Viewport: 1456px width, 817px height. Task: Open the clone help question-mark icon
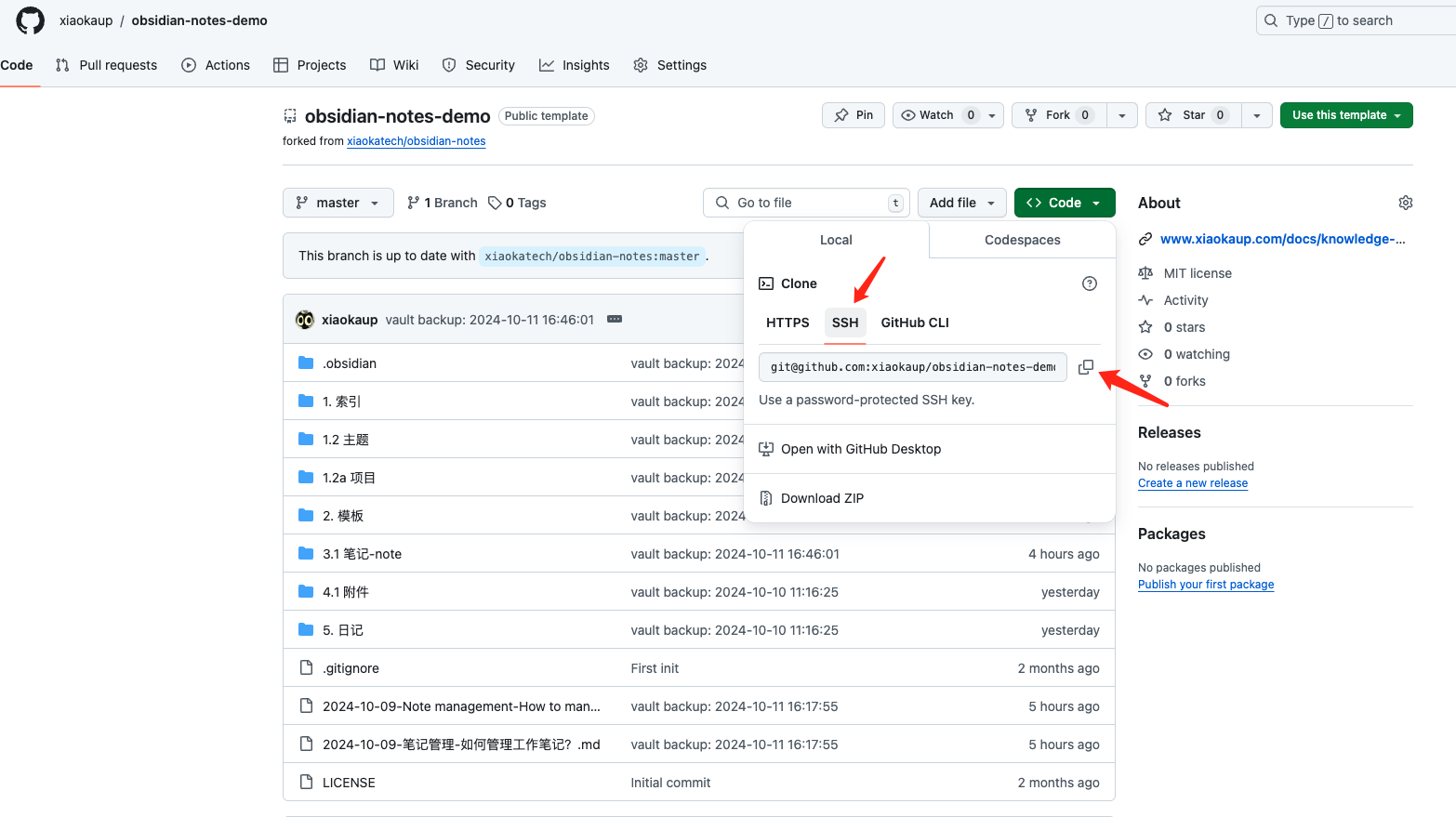coord(1090,283)
